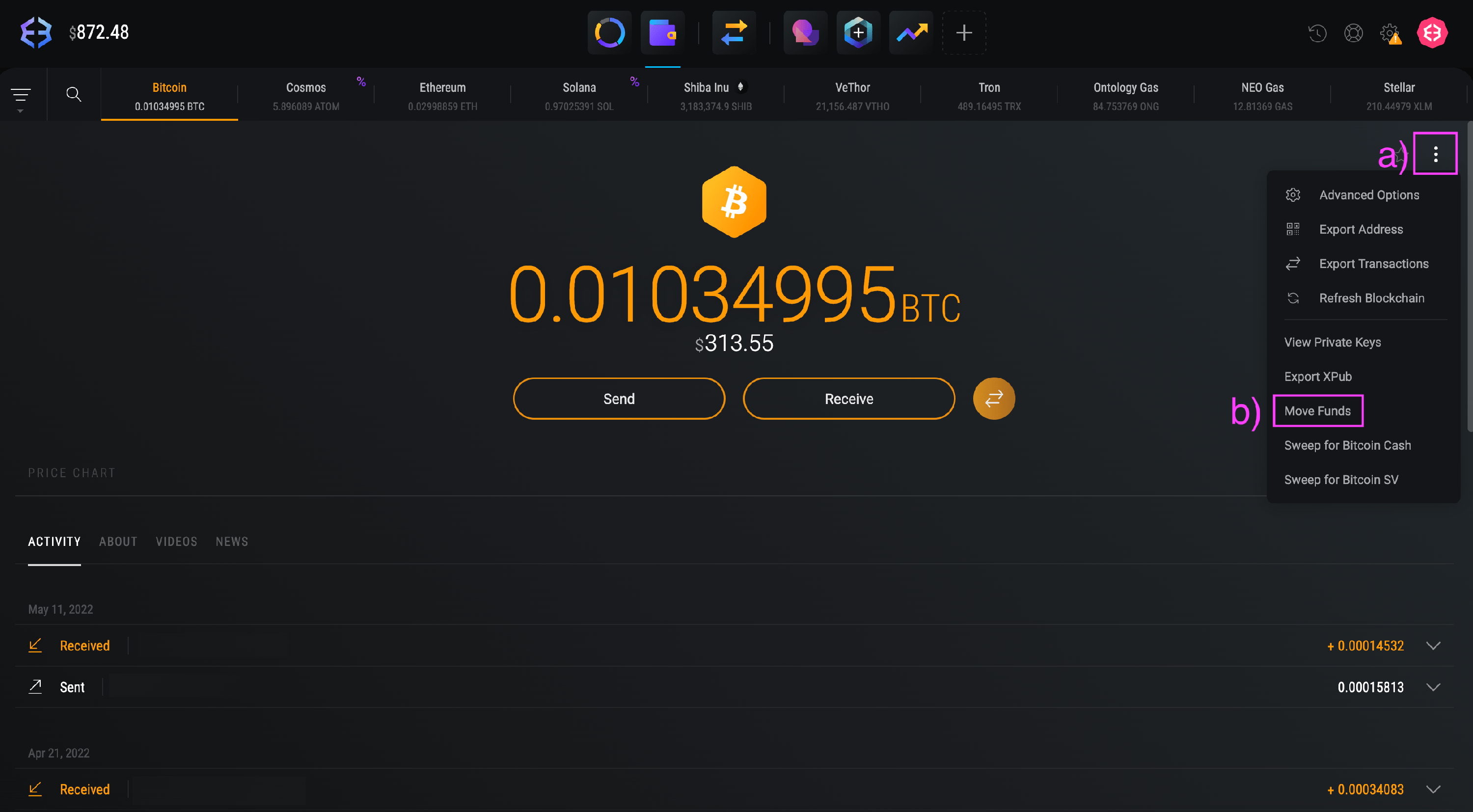
Task: Open the asset search magnifier
Action: click(74, 94)
